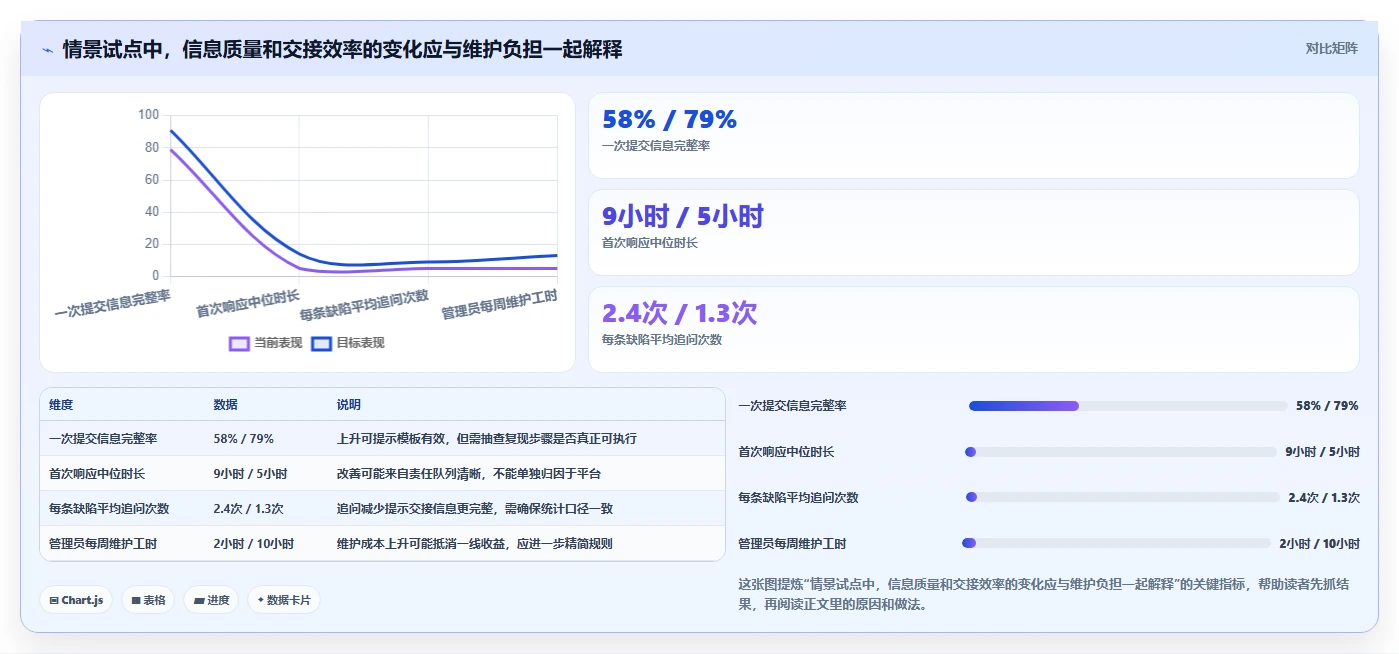The width and height of the screenshot is (1399, 654).
Task: Toggle the 目标表现 legend swatch
Action: pyautogui.click(x=321, y=343)
